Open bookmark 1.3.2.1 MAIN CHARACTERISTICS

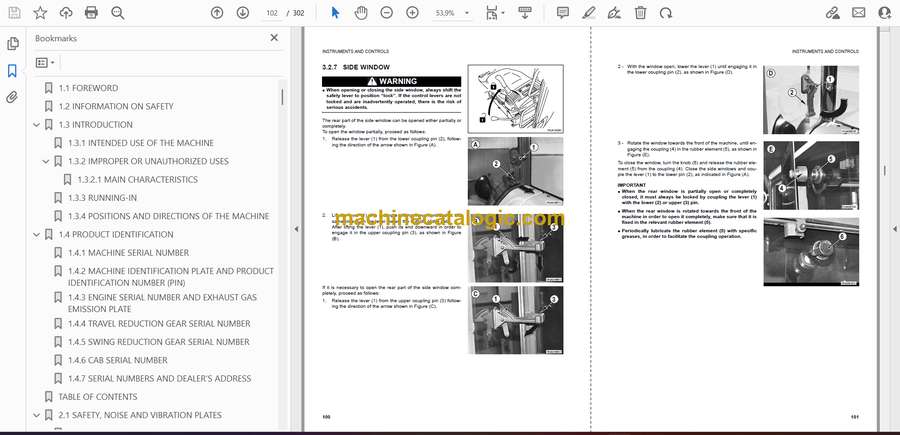coord(138,180)
